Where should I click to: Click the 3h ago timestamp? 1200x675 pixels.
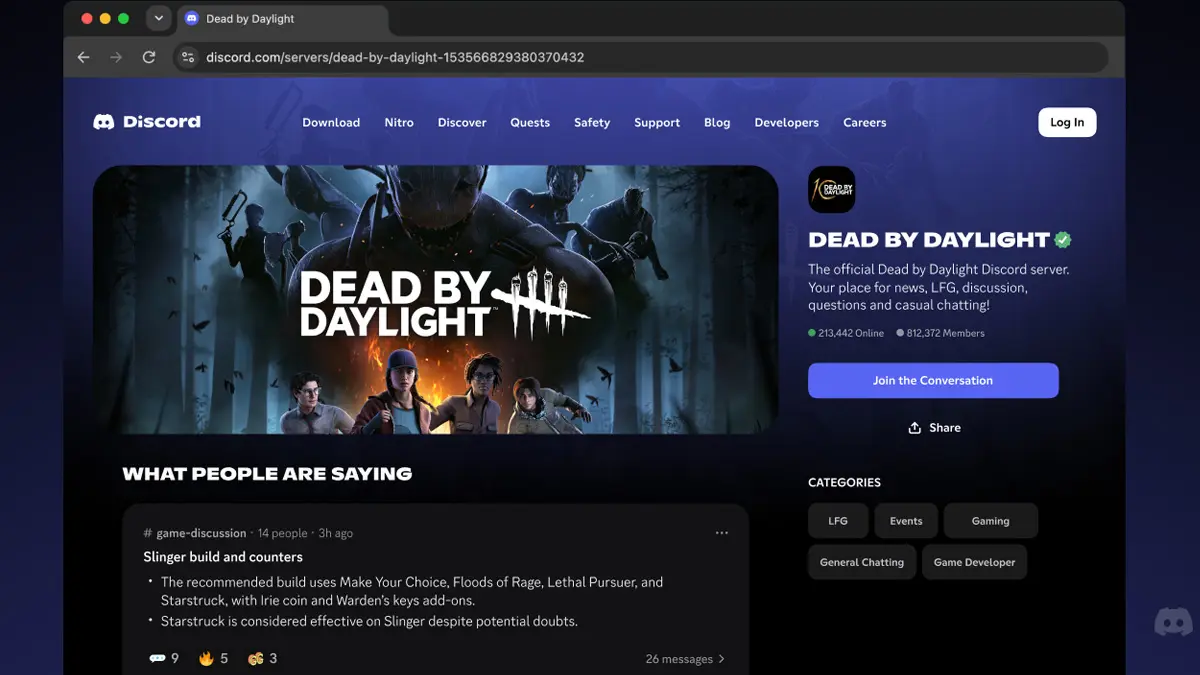click(336, 533)
